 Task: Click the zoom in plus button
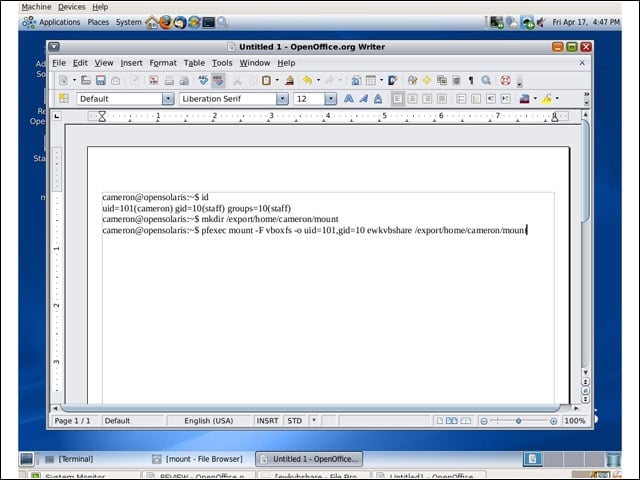point(553,421)
